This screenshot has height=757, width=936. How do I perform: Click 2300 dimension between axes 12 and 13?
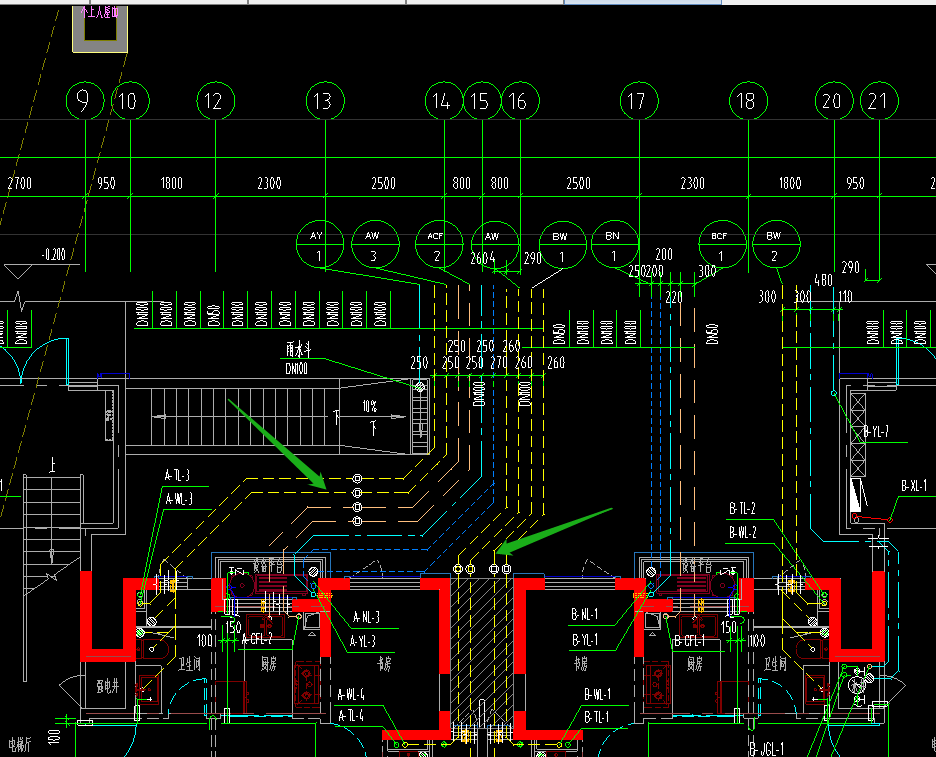[269, 183]
